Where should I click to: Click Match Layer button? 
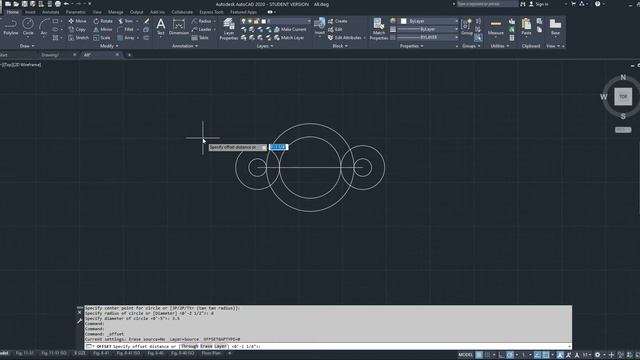coord(289,38)
